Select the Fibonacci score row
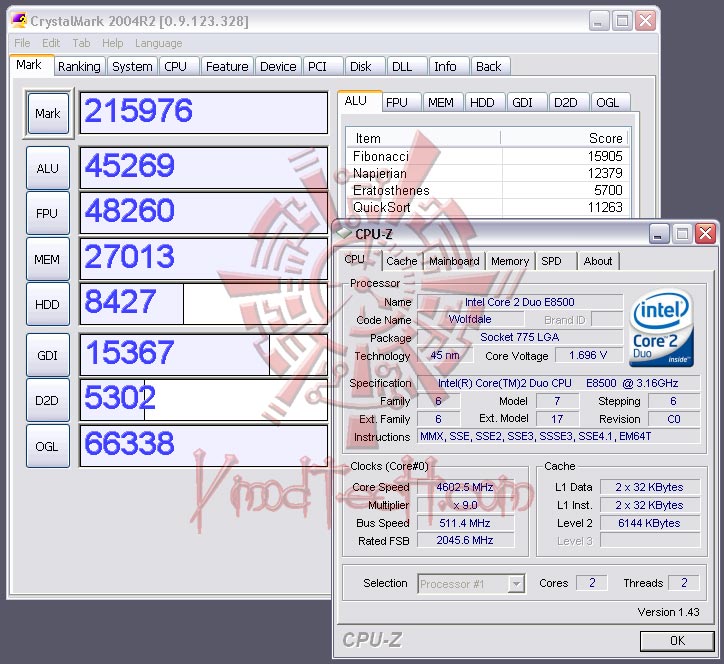The height and width of the screenshot is (664, 724). click(488, 156)
